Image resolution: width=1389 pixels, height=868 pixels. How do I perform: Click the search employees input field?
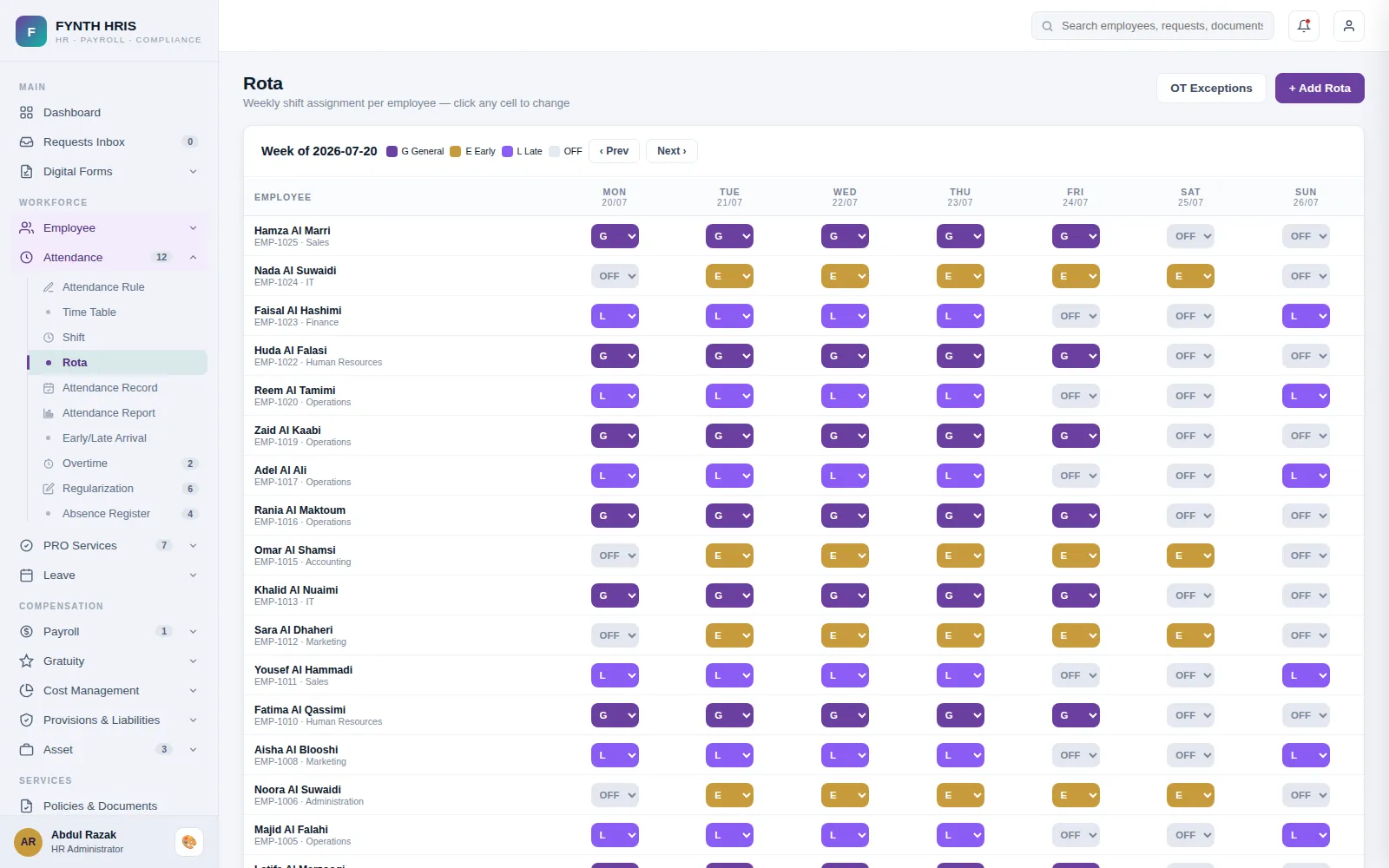click(x=1153, y=26)
